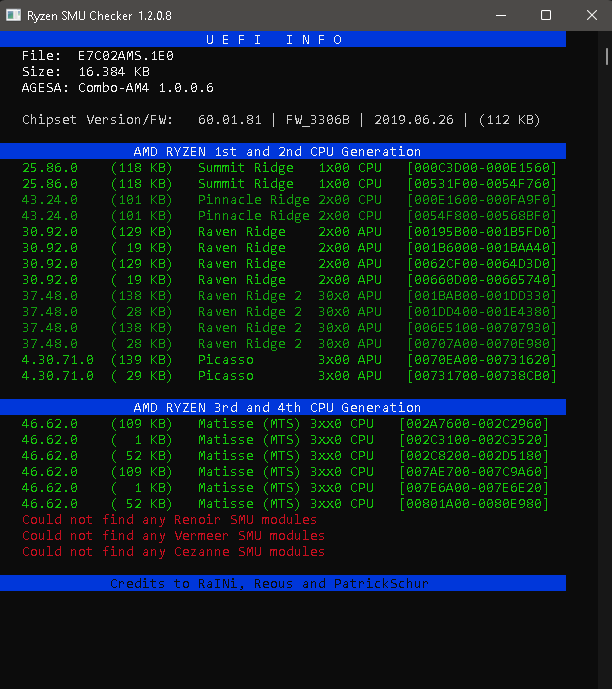
Task: Click address range 002A7600-002C2960
Action: [474, 424]
